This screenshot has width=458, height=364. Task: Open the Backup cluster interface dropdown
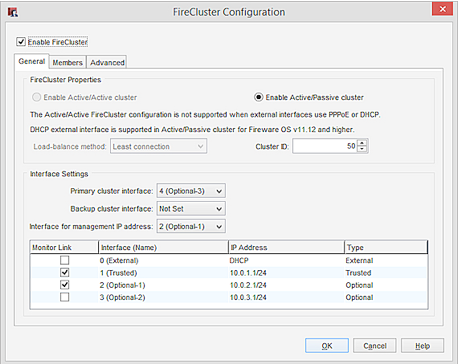pyautogui.click(x=191, y=209)
